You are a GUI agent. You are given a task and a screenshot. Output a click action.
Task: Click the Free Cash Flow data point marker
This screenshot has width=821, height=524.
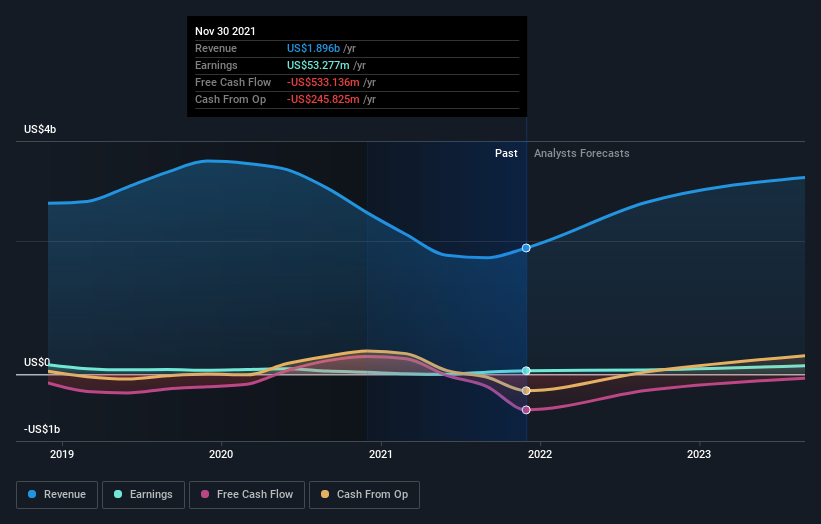(x=526, y=410)
